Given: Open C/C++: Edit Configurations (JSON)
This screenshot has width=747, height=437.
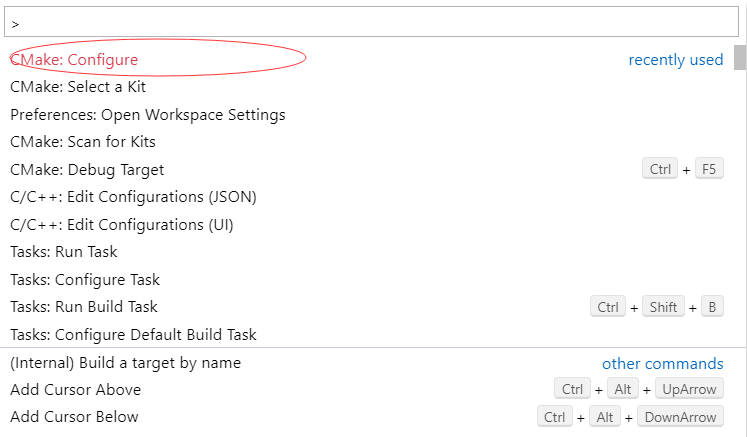Looking at the screenshot, I should click(x=367, y=197).
